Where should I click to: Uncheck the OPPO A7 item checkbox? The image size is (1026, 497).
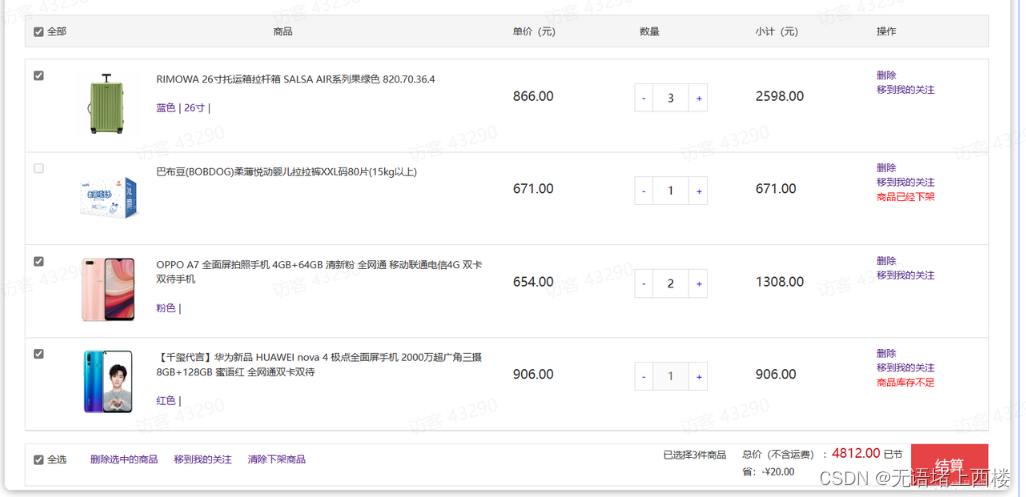point(39,262)
